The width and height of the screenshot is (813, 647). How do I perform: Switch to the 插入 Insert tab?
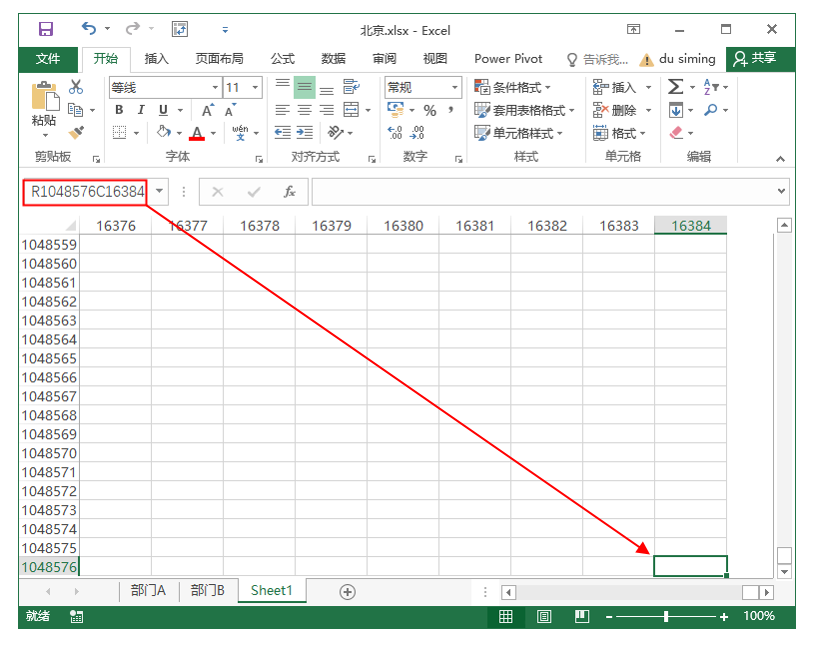(157, 59)
